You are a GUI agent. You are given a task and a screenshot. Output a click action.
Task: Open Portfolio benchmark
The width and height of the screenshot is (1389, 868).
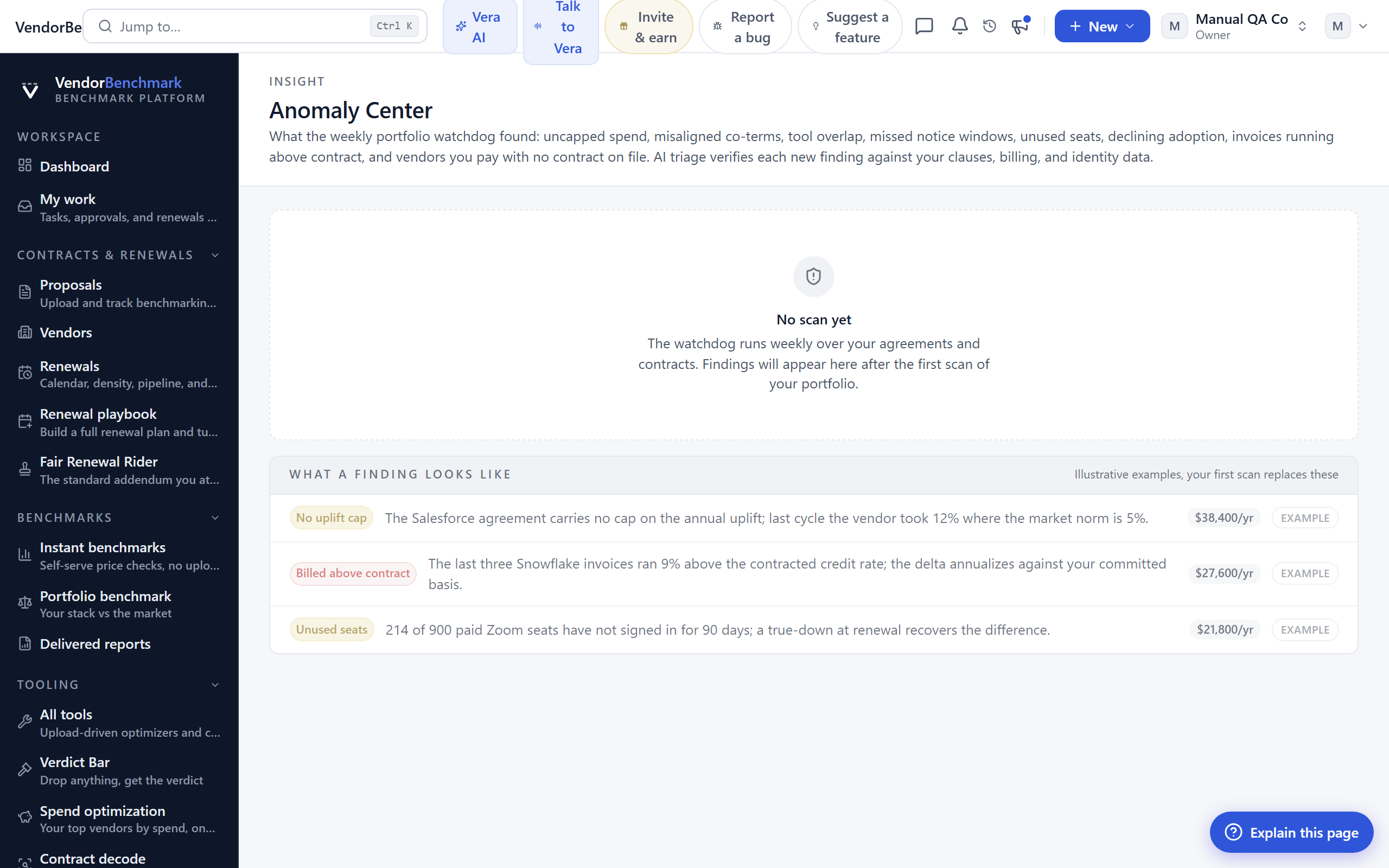tap(119, 604)
